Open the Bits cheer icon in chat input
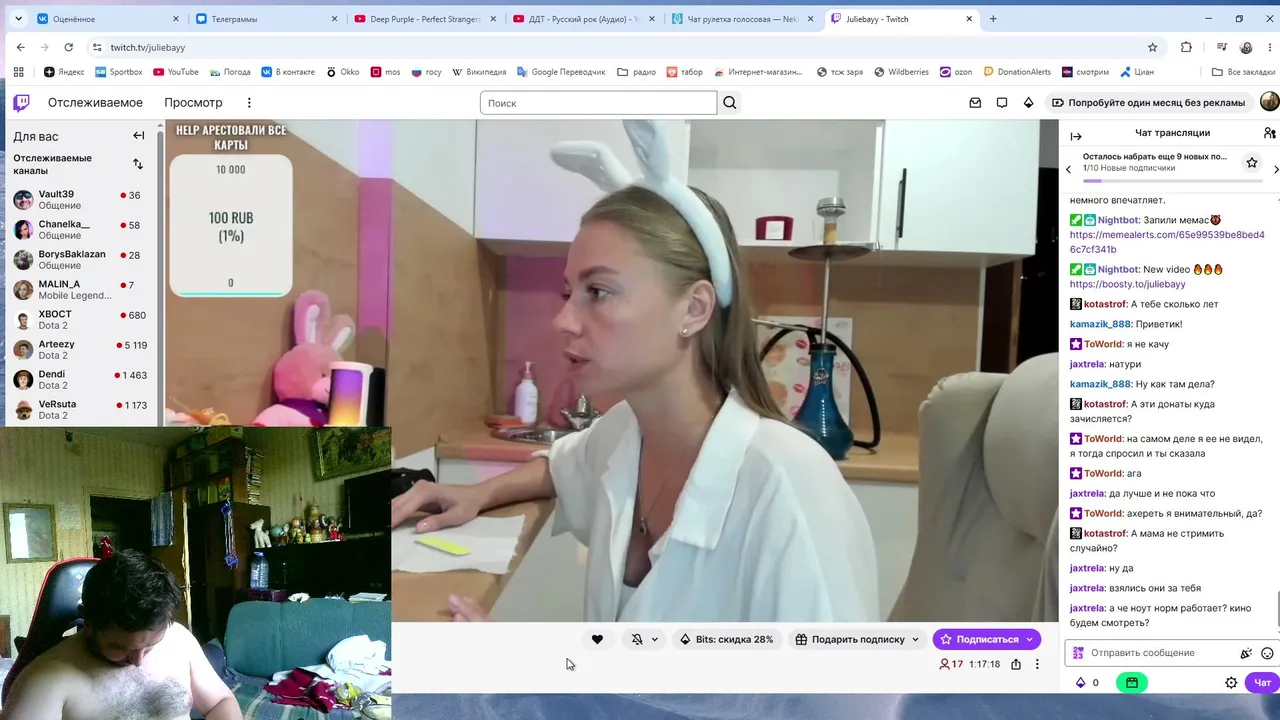This screenshot has width=1280, height=720. [1246, 653]
